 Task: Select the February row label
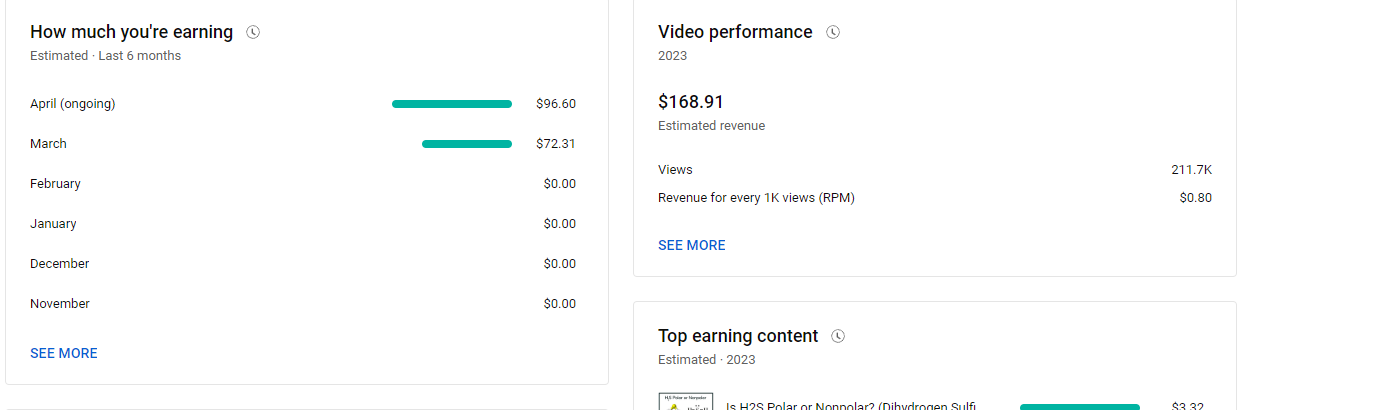pyautogui.click(x=55, y=184)
